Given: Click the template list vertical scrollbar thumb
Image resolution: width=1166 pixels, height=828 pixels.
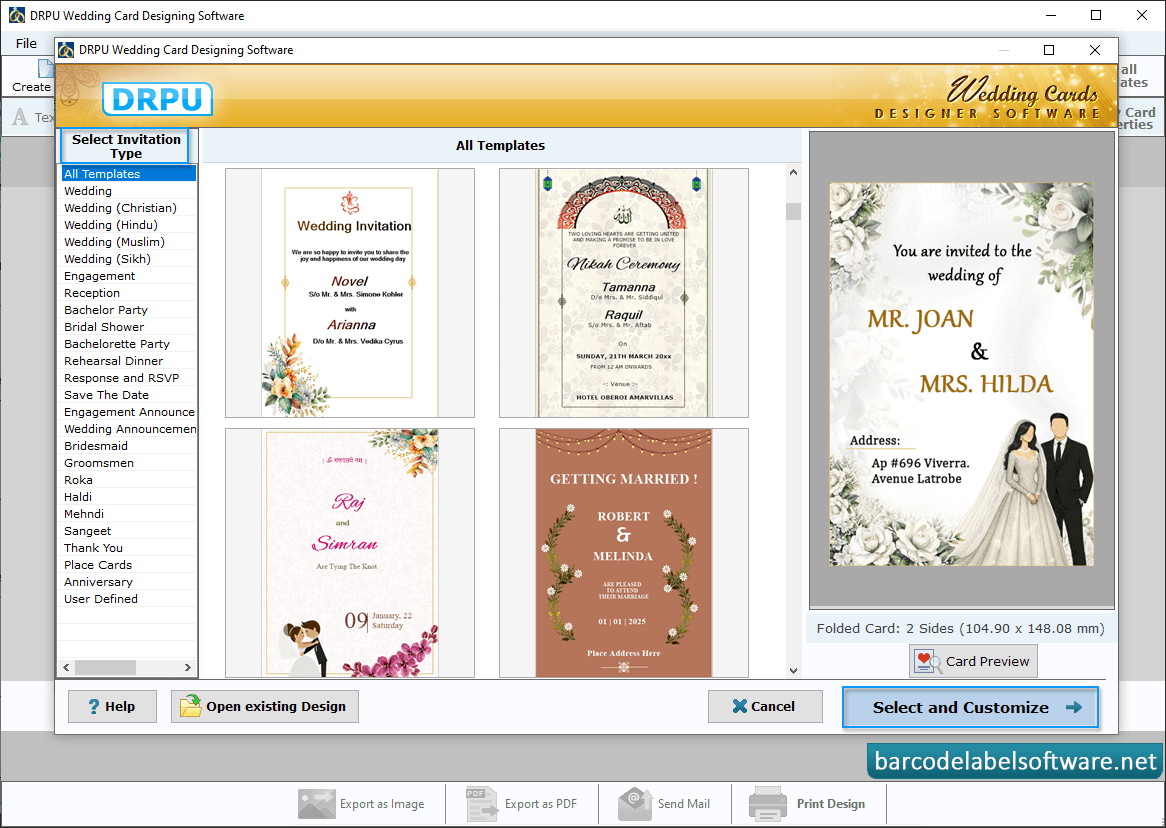Looking at the screenshot, I should pos(793,211).
